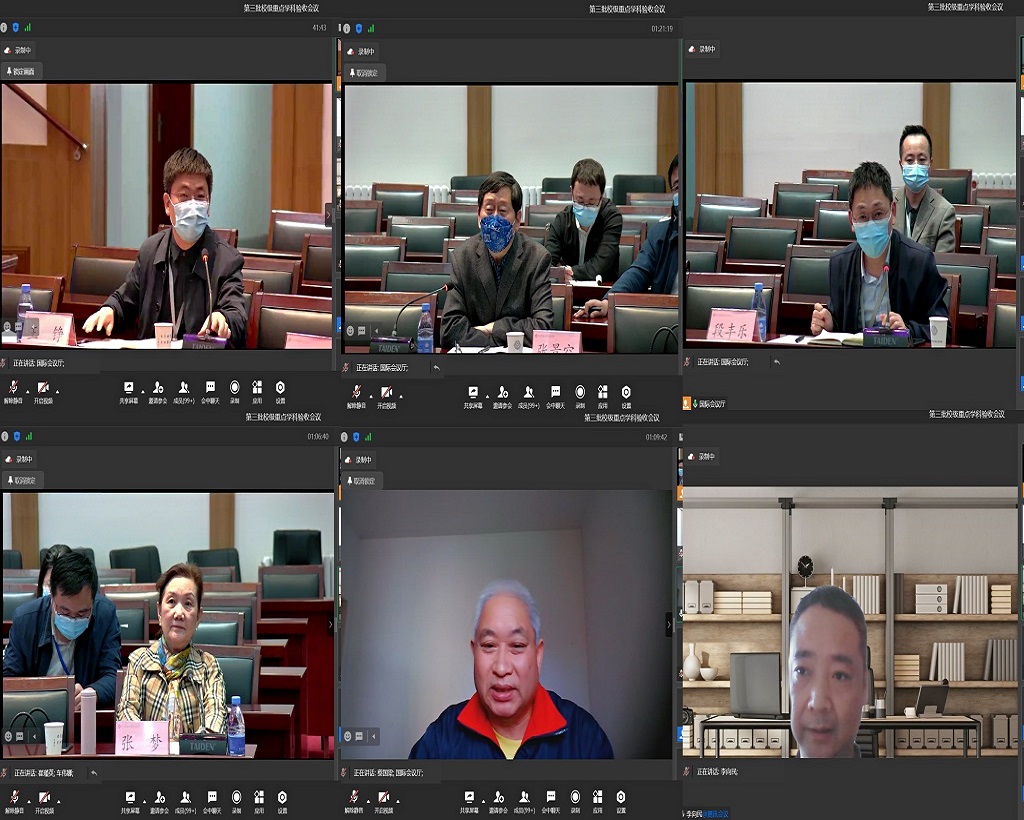The width and height of the screenshot is (1024, 820).
Task: Expand share screen options arrow in the 01:06:40 window
Action: pyautogui.click(x=143, y=799)
